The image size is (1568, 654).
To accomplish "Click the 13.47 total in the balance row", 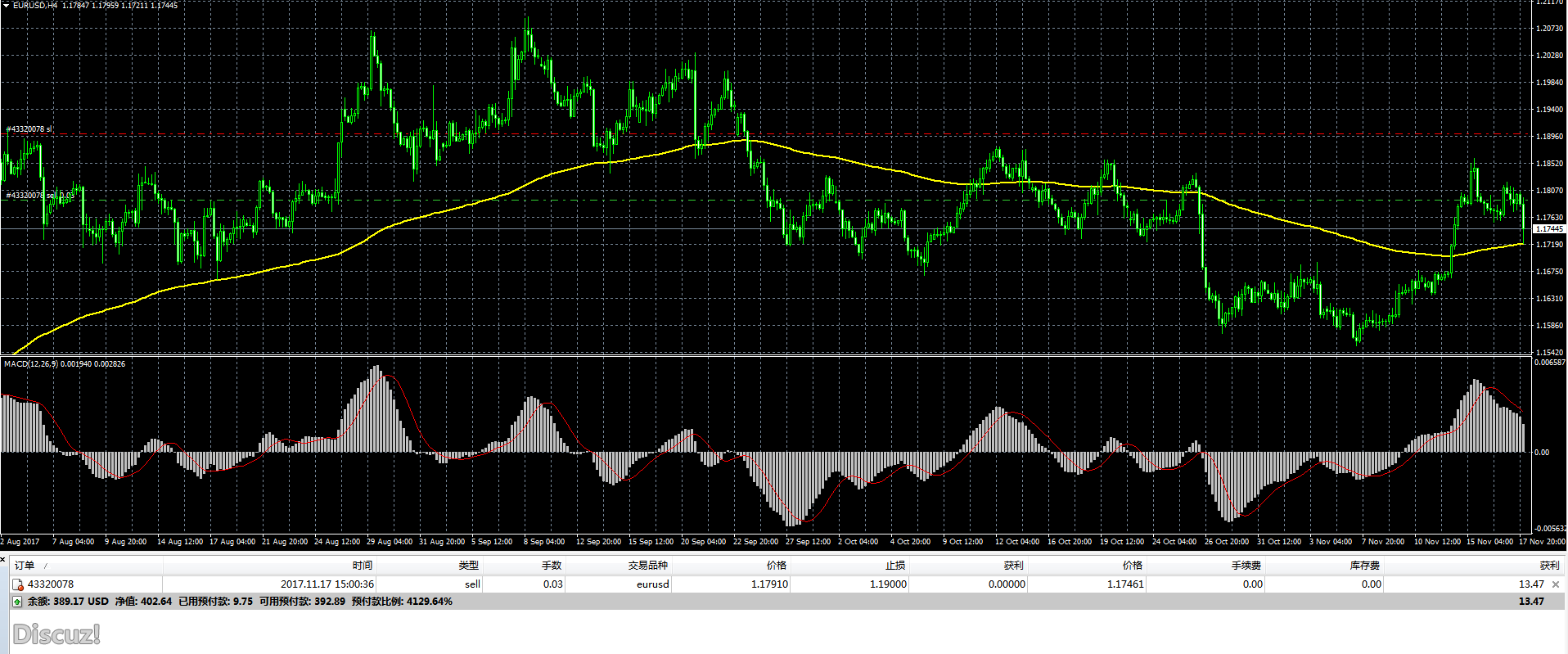I will click(1531, 602).
